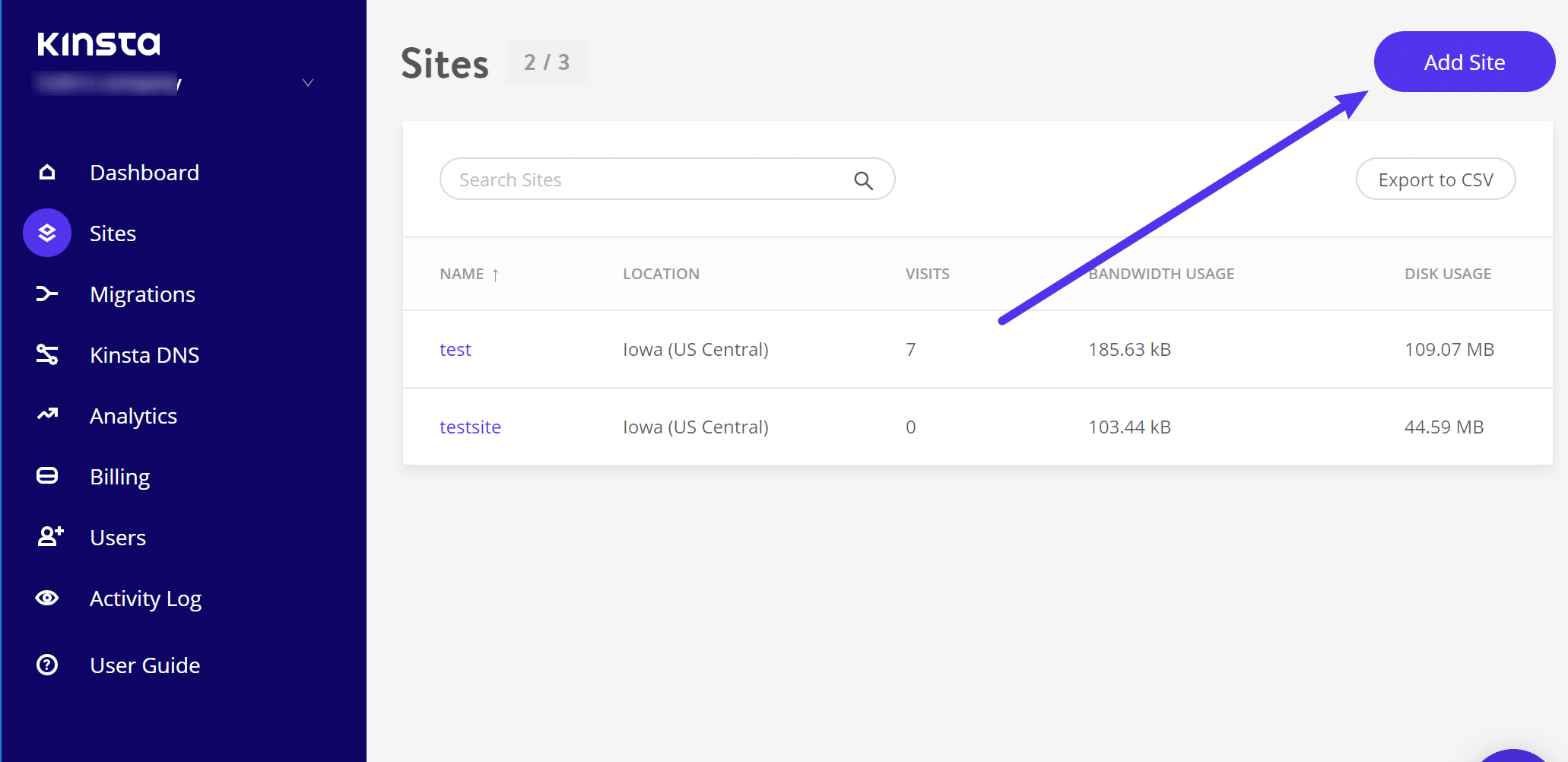
Task: Click the Sites stack icon in sidebar
Action: 46,233
